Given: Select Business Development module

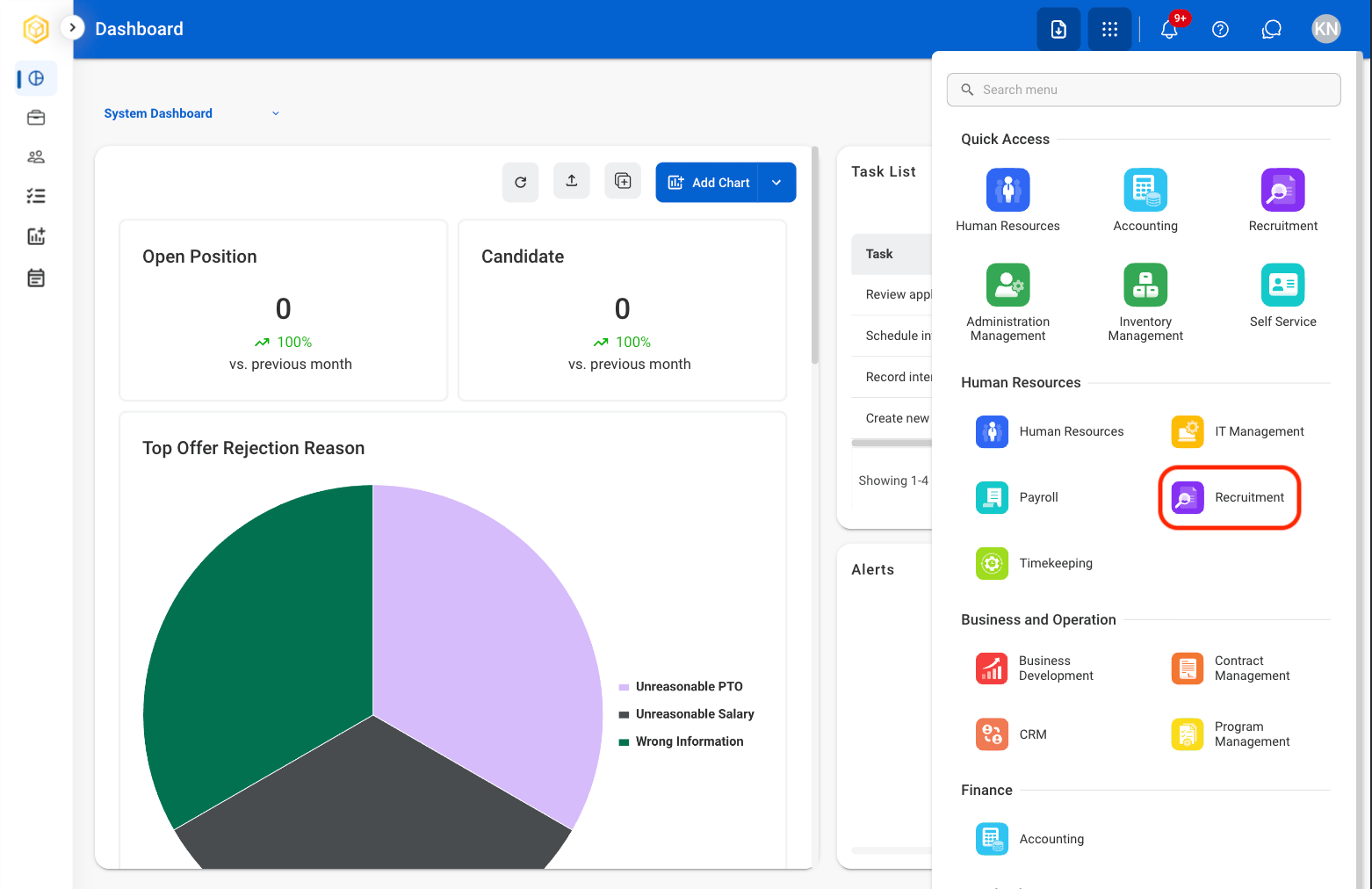Looking at the screenshot, I should coord(1035,669).
